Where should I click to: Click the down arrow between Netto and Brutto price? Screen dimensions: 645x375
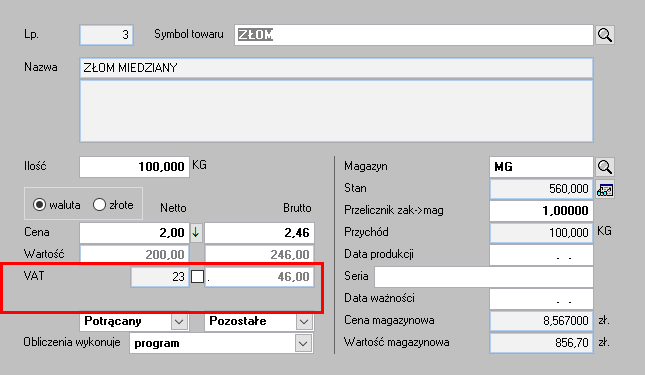coord(196,233)
